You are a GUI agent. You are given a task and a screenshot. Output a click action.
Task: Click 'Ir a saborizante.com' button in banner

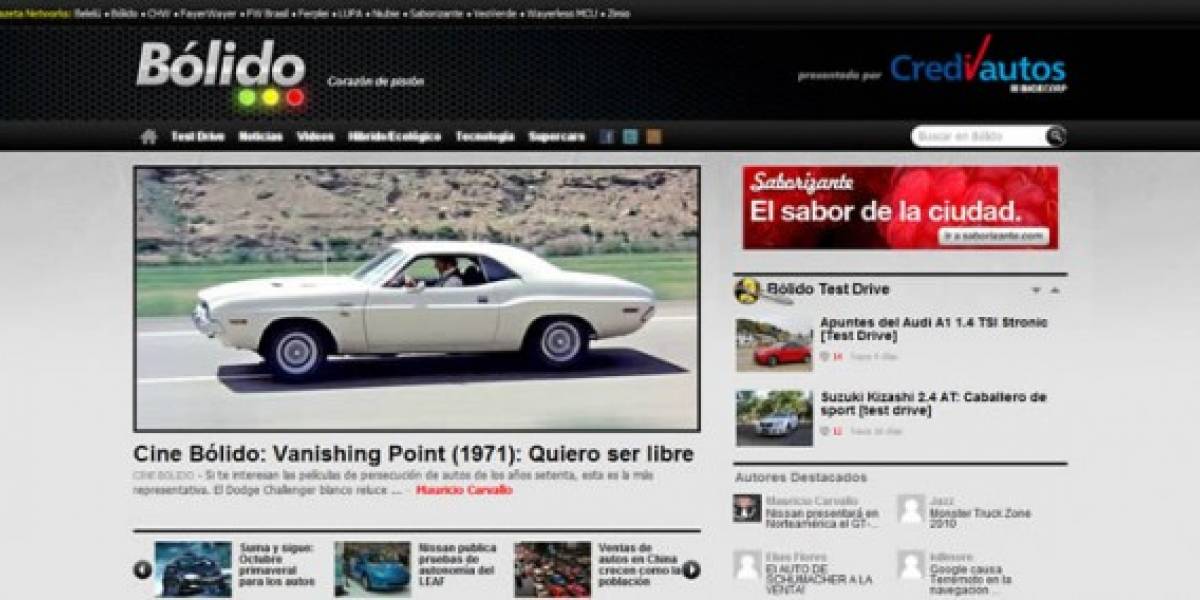995,236
